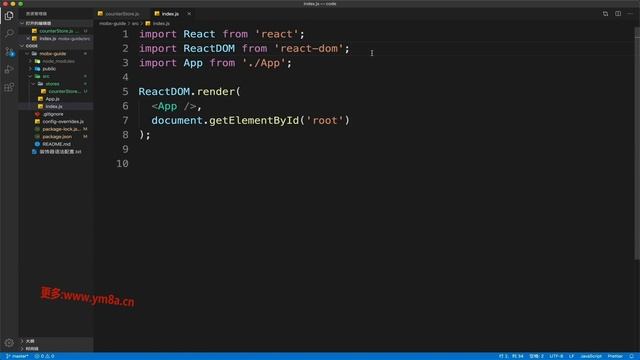Click the notifications bell in status bar

point(631,356)
